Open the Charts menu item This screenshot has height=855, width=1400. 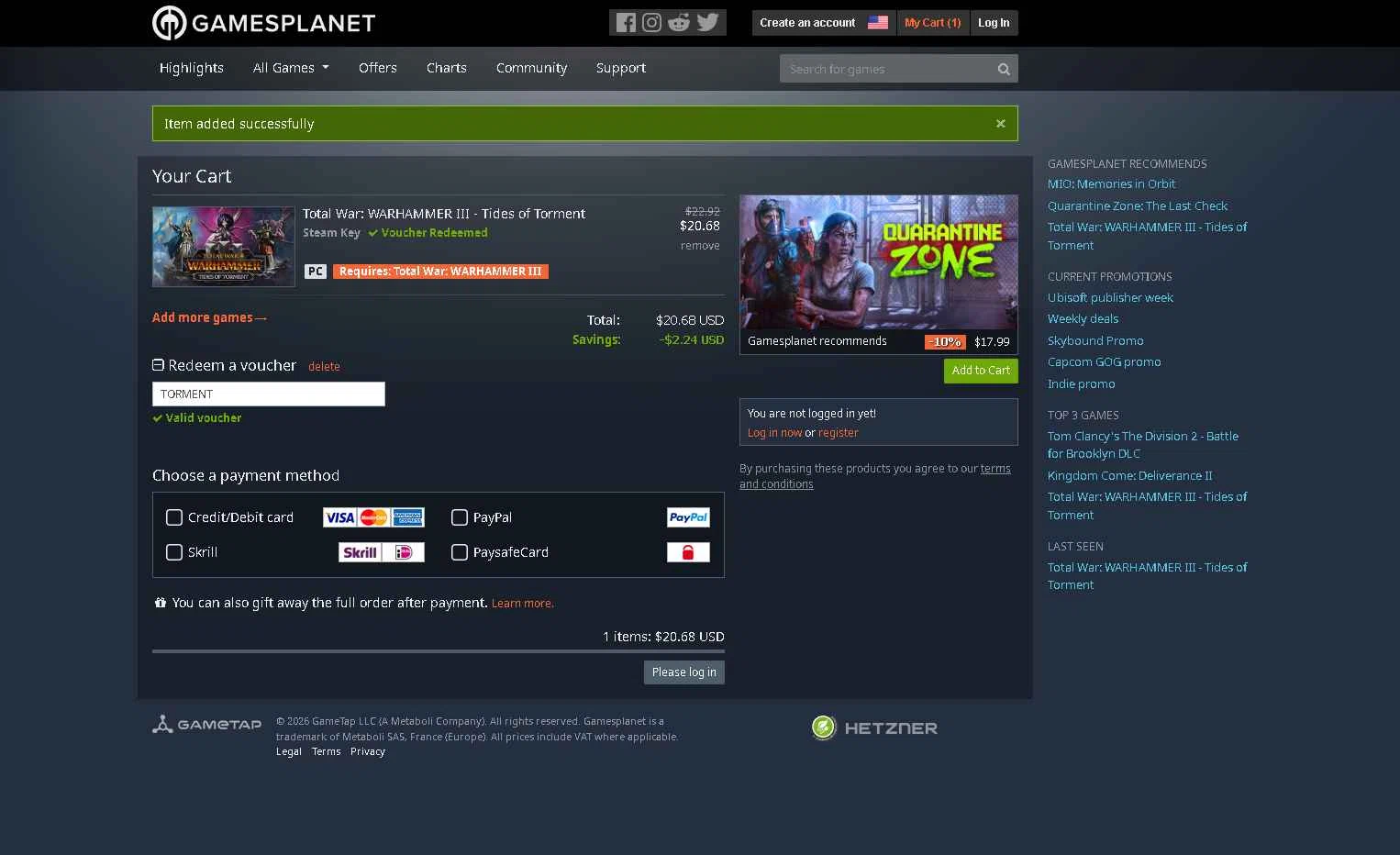[x=447, y=68]
